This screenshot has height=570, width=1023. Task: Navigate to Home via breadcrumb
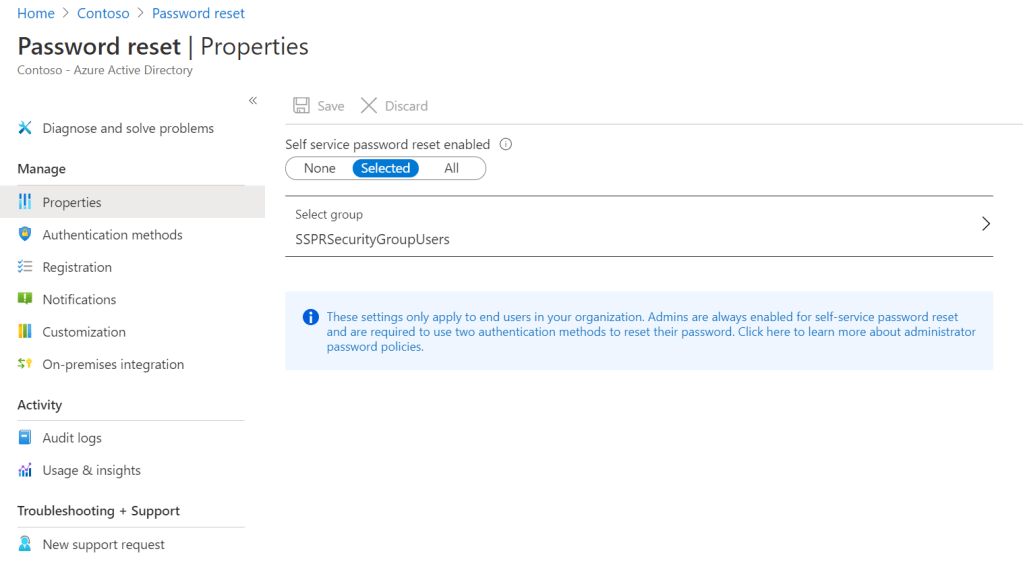click(36, 13)
